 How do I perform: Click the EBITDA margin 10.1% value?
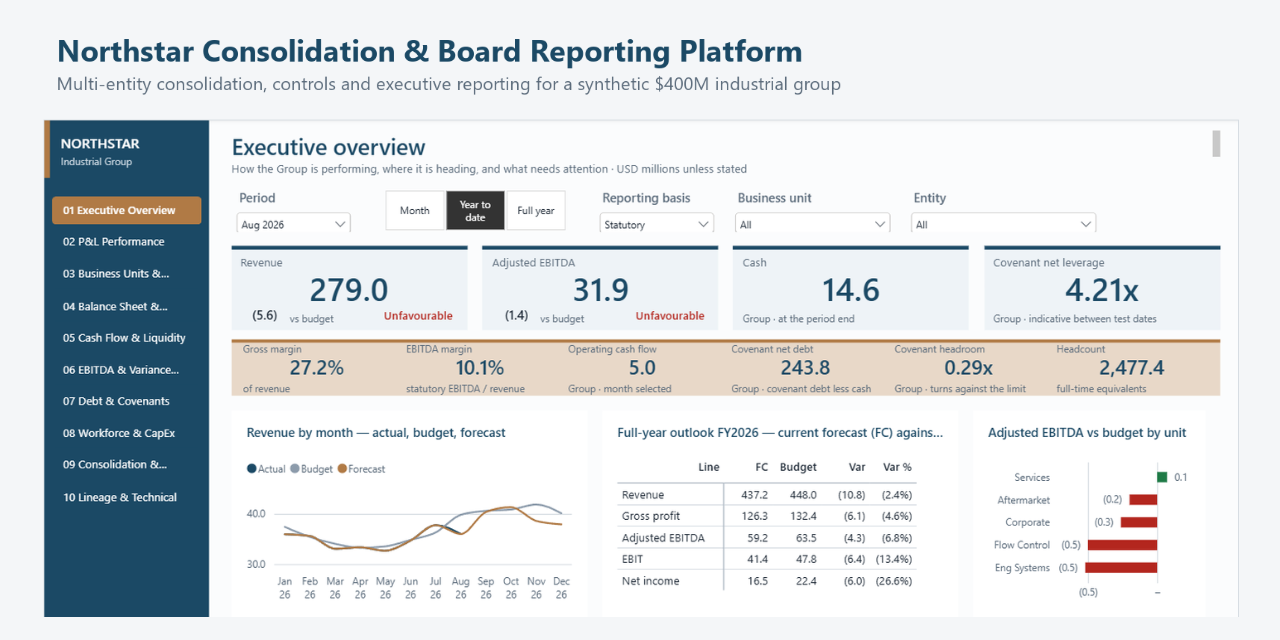(480, 368)
